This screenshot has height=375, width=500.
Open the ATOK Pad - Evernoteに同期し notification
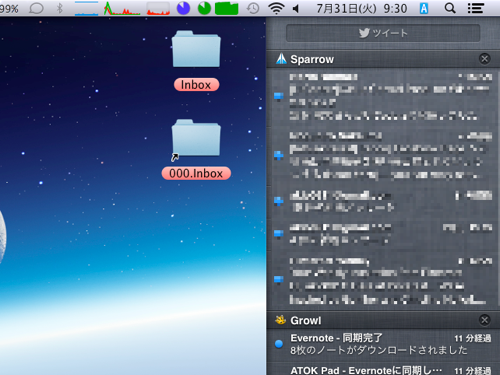coord(383,369)
